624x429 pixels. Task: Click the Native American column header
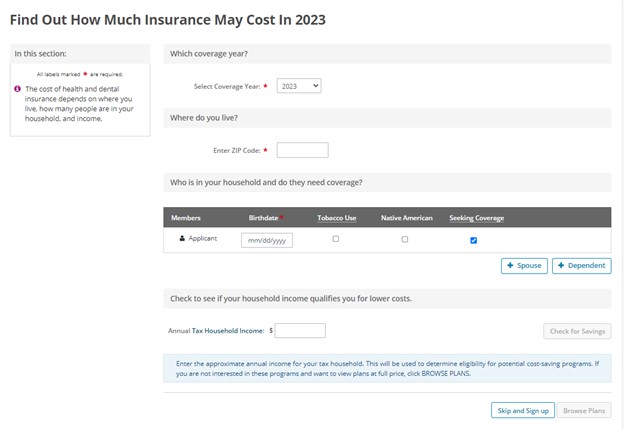point(406,218)
